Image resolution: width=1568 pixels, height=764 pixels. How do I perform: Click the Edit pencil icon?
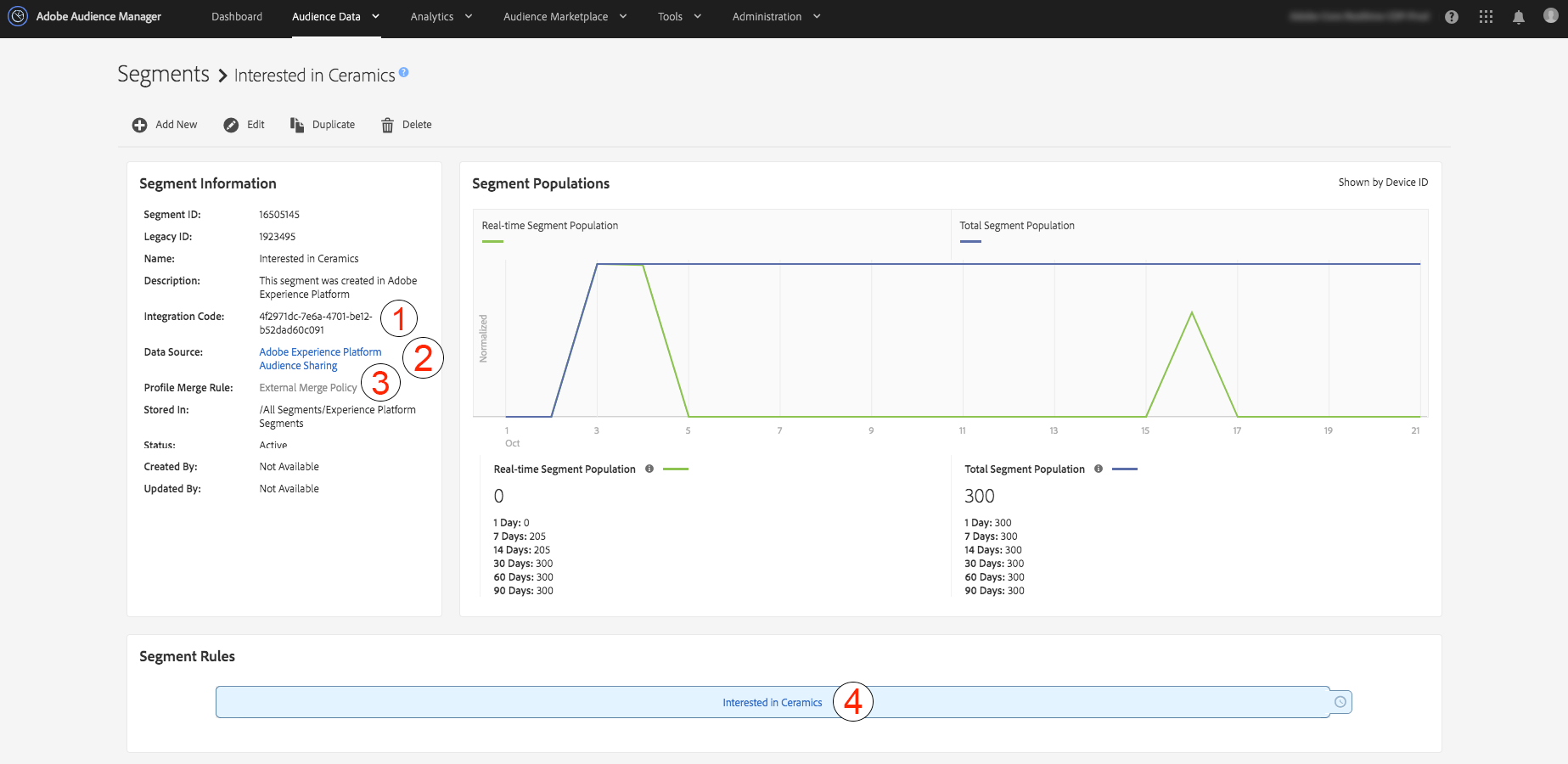(231, 125)
